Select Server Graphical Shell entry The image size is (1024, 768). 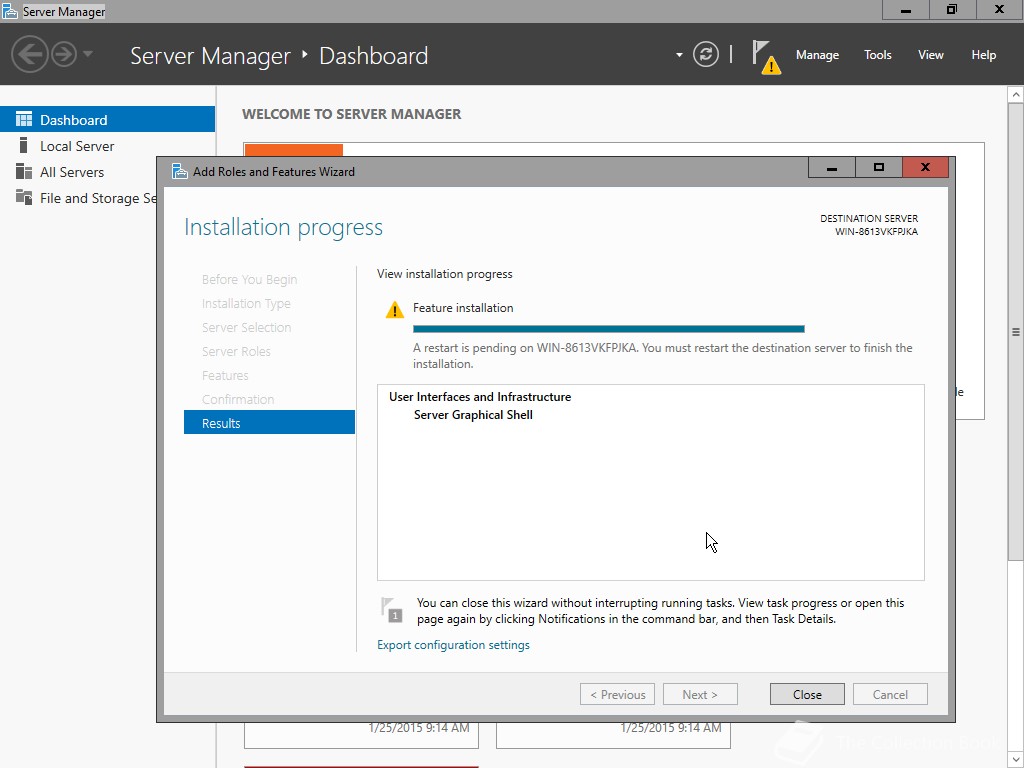pyautogui.click(x=473, y=415)
